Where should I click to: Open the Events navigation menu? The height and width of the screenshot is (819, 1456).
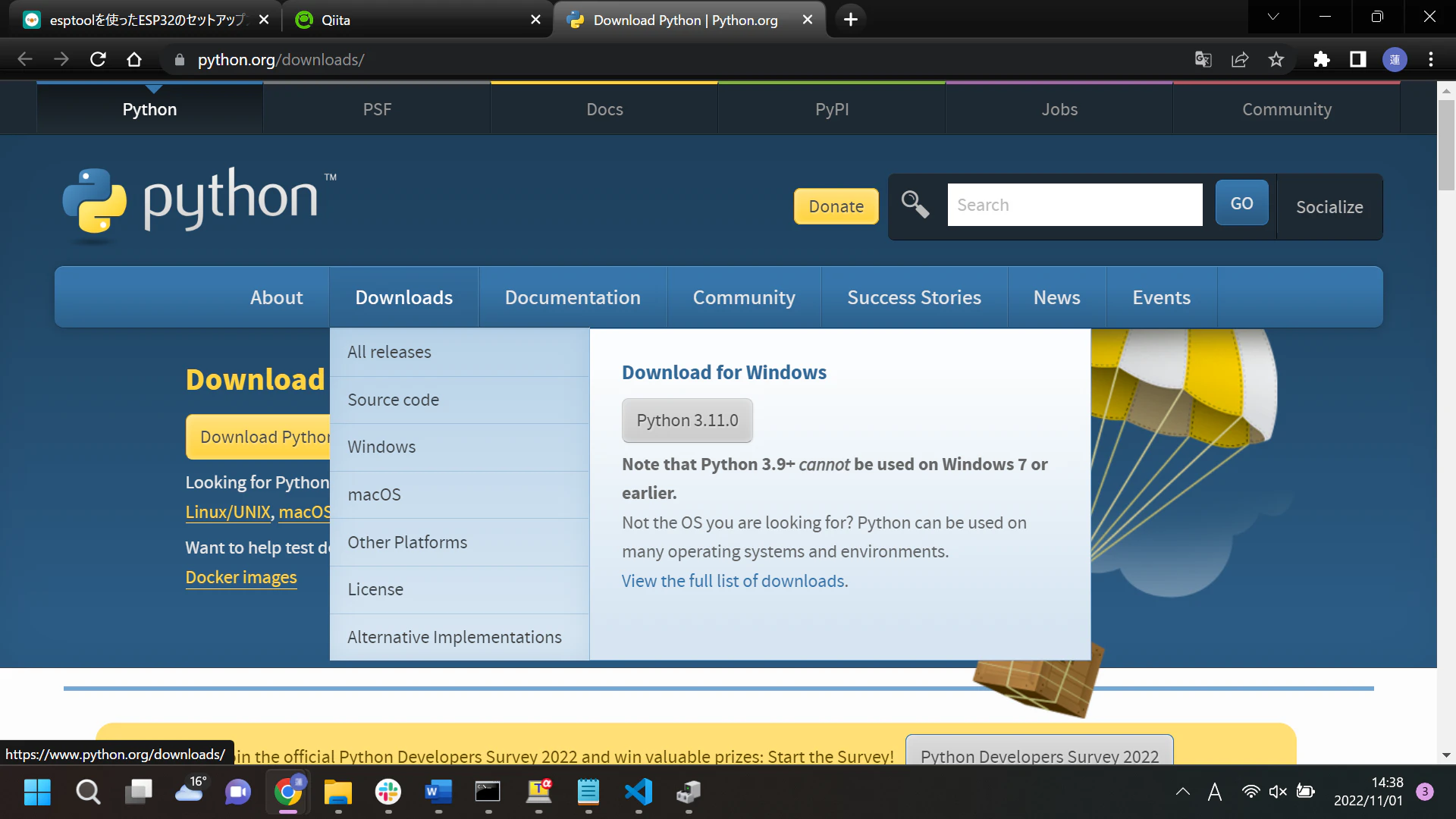[x=1161, y=297]
